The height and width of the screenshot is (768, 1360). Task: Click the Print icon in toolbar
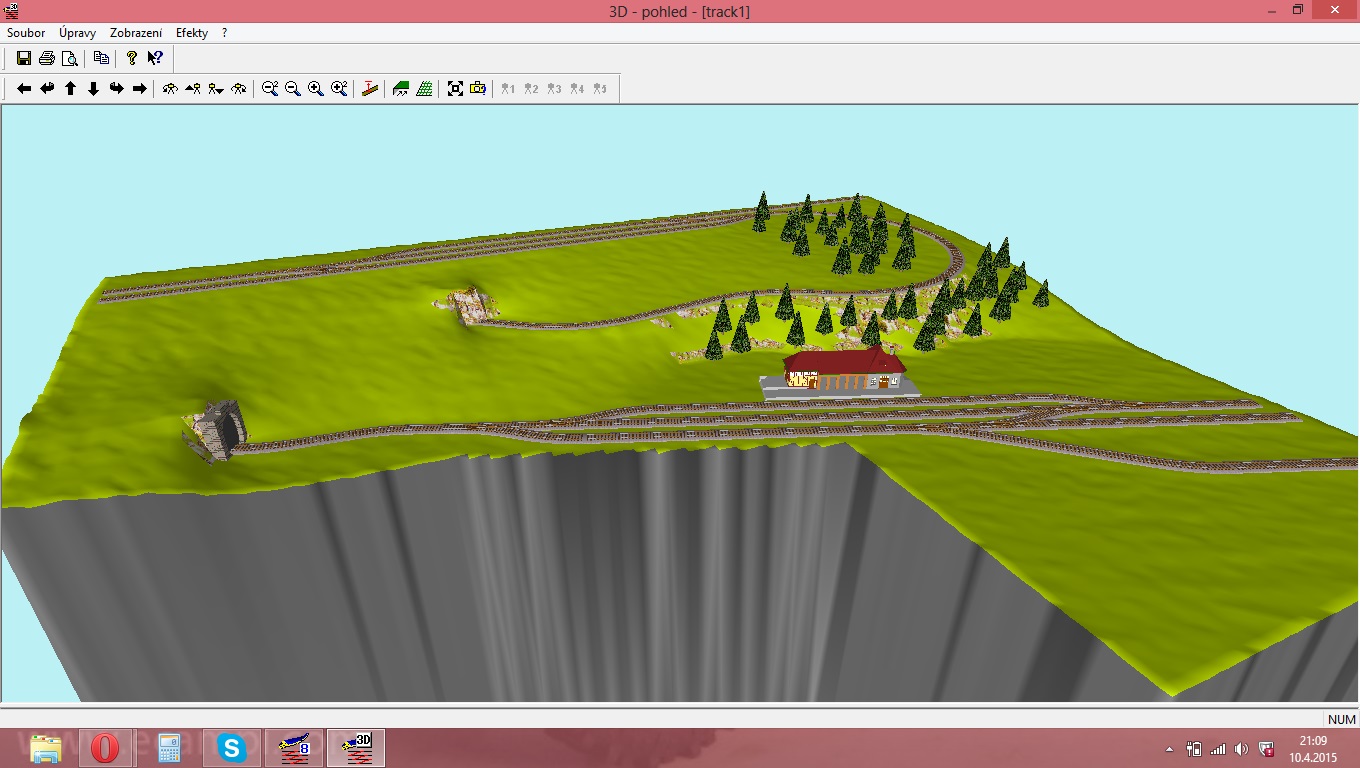(x=46, y=58)
